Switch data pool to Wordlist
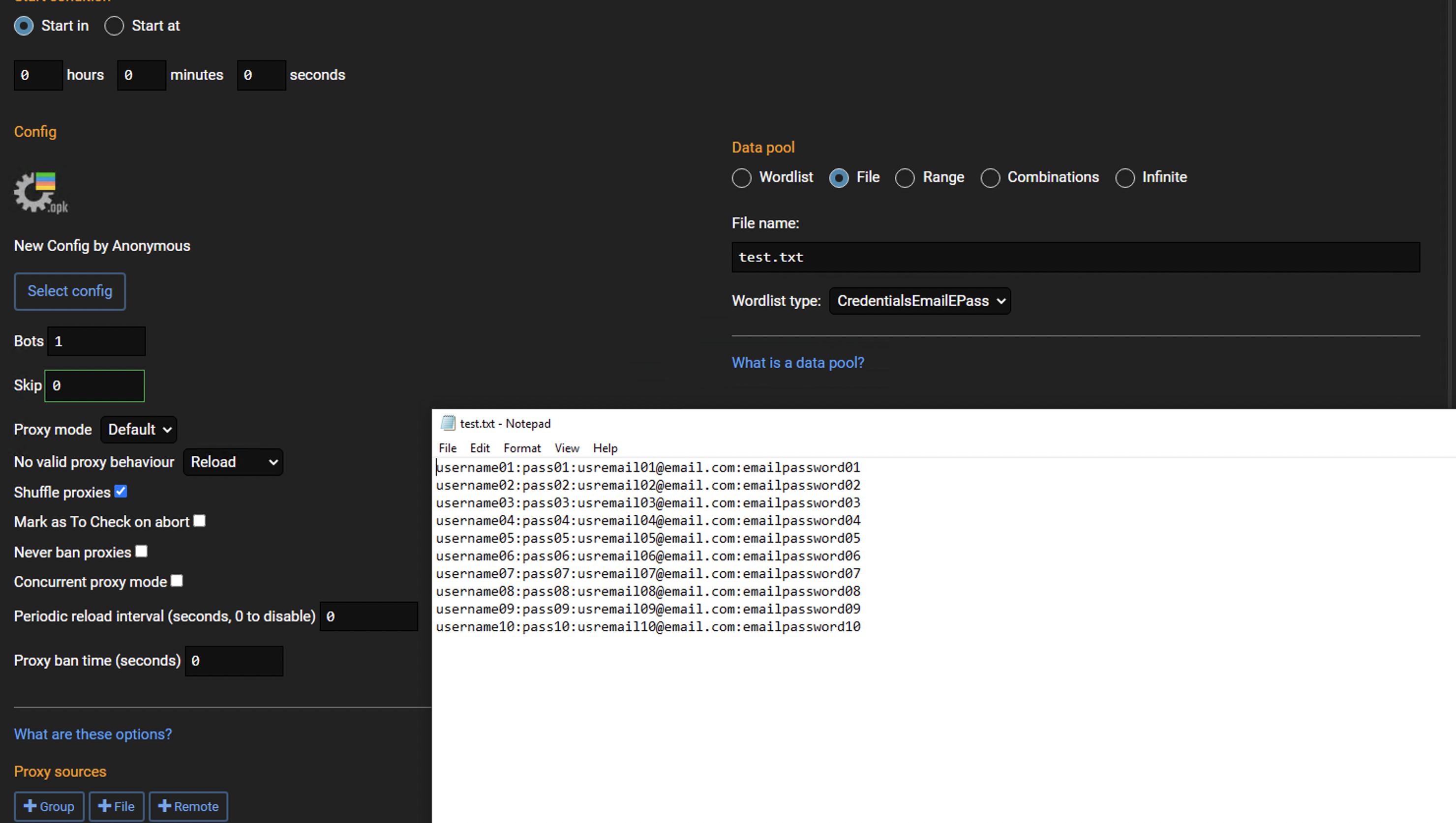This screenshot has width=1456, height=823. coord(741,177)
